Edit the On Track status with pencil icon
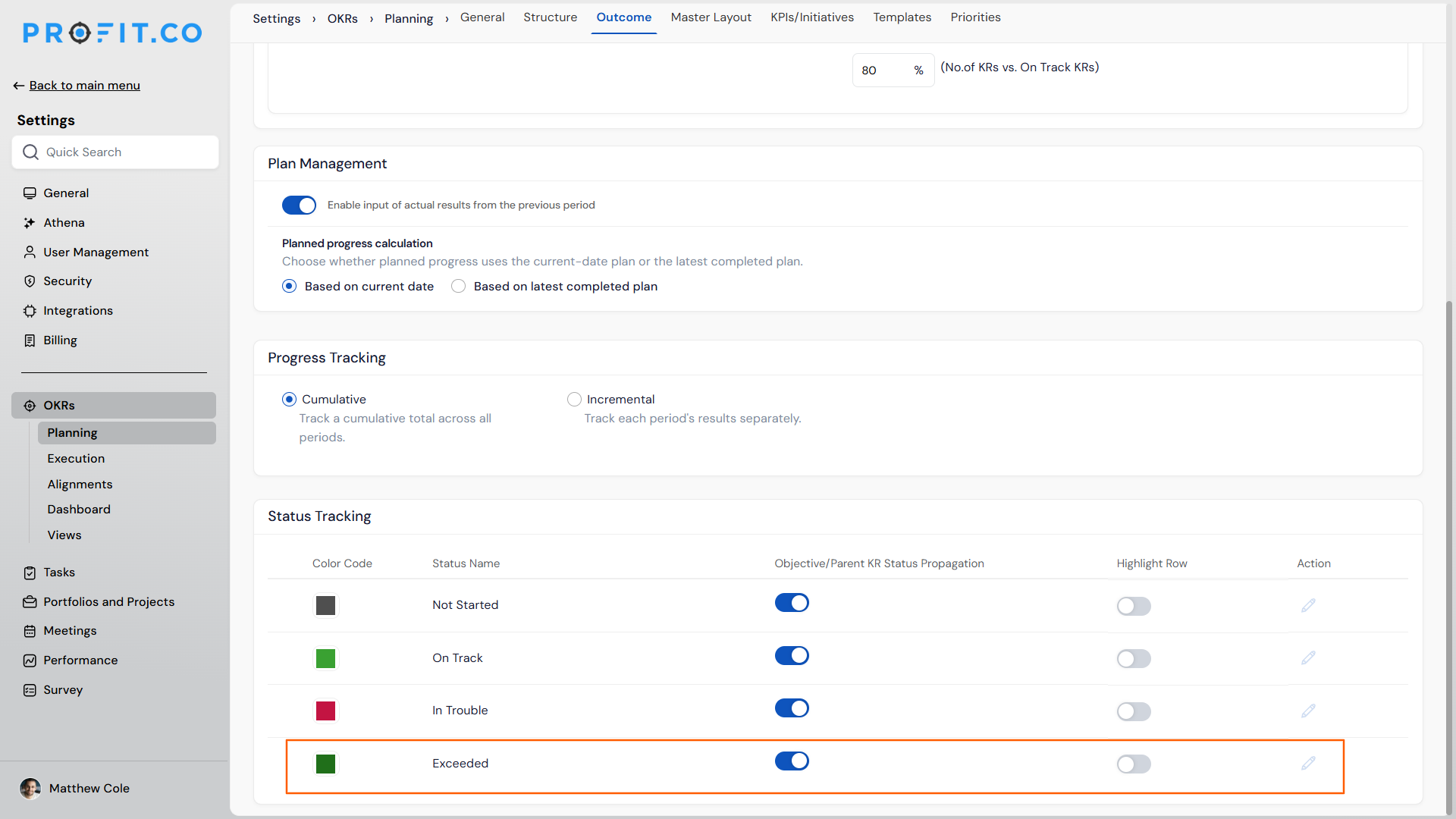Image resolution: width=1456 pixels, height=819 pixels. point(1308,657)
